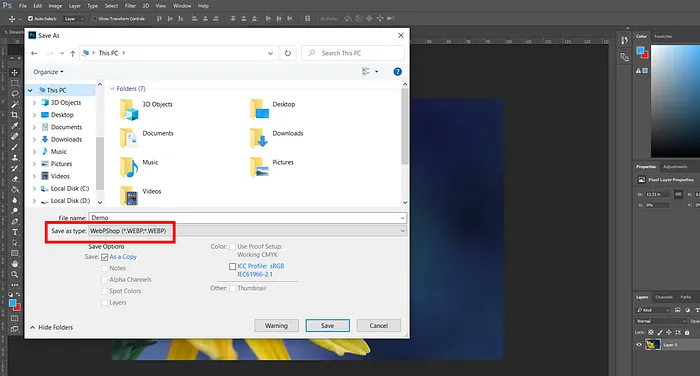
Task: Click the foreground swatch in Color panel
Action: 641,50
